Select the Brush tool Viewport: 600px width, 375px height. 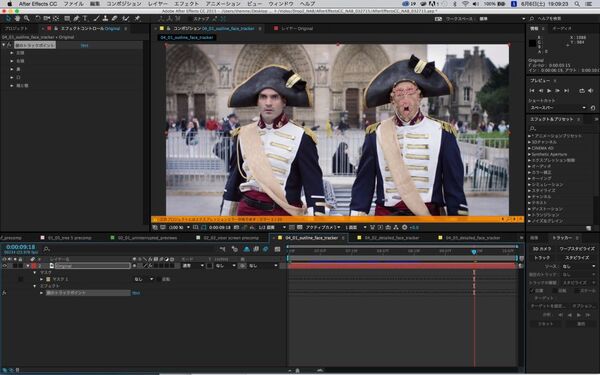pos(96,18)
